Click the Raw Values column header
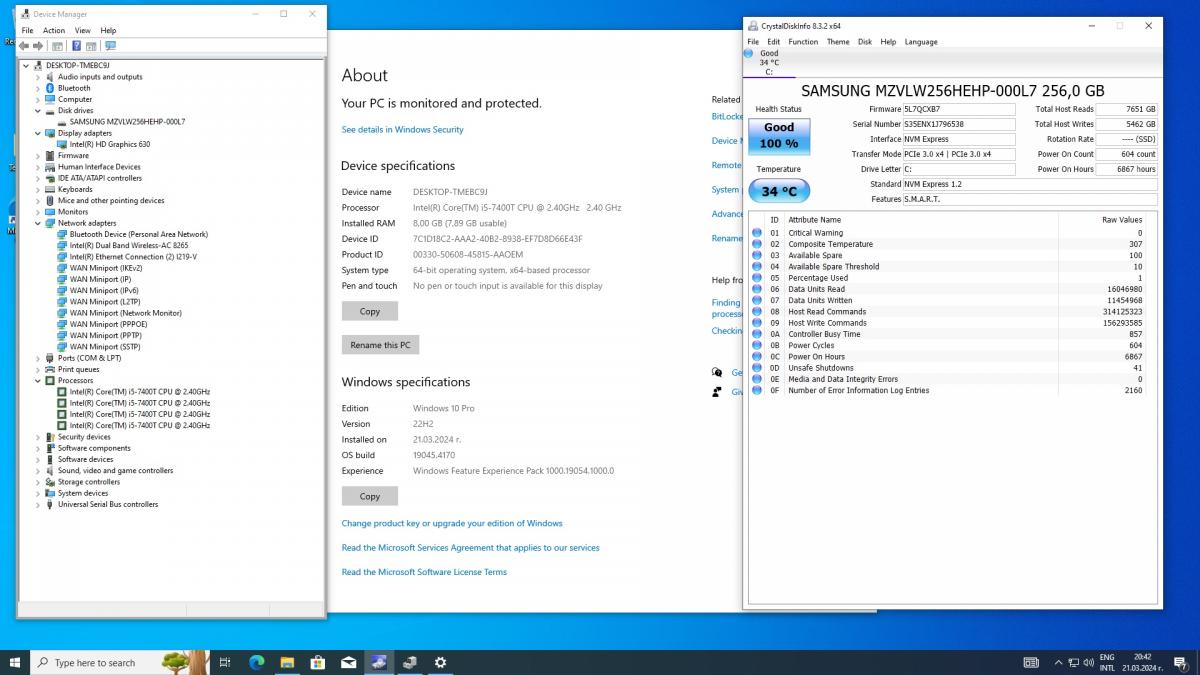This screenshot has width=1200, height=675. coord(1122,219)
